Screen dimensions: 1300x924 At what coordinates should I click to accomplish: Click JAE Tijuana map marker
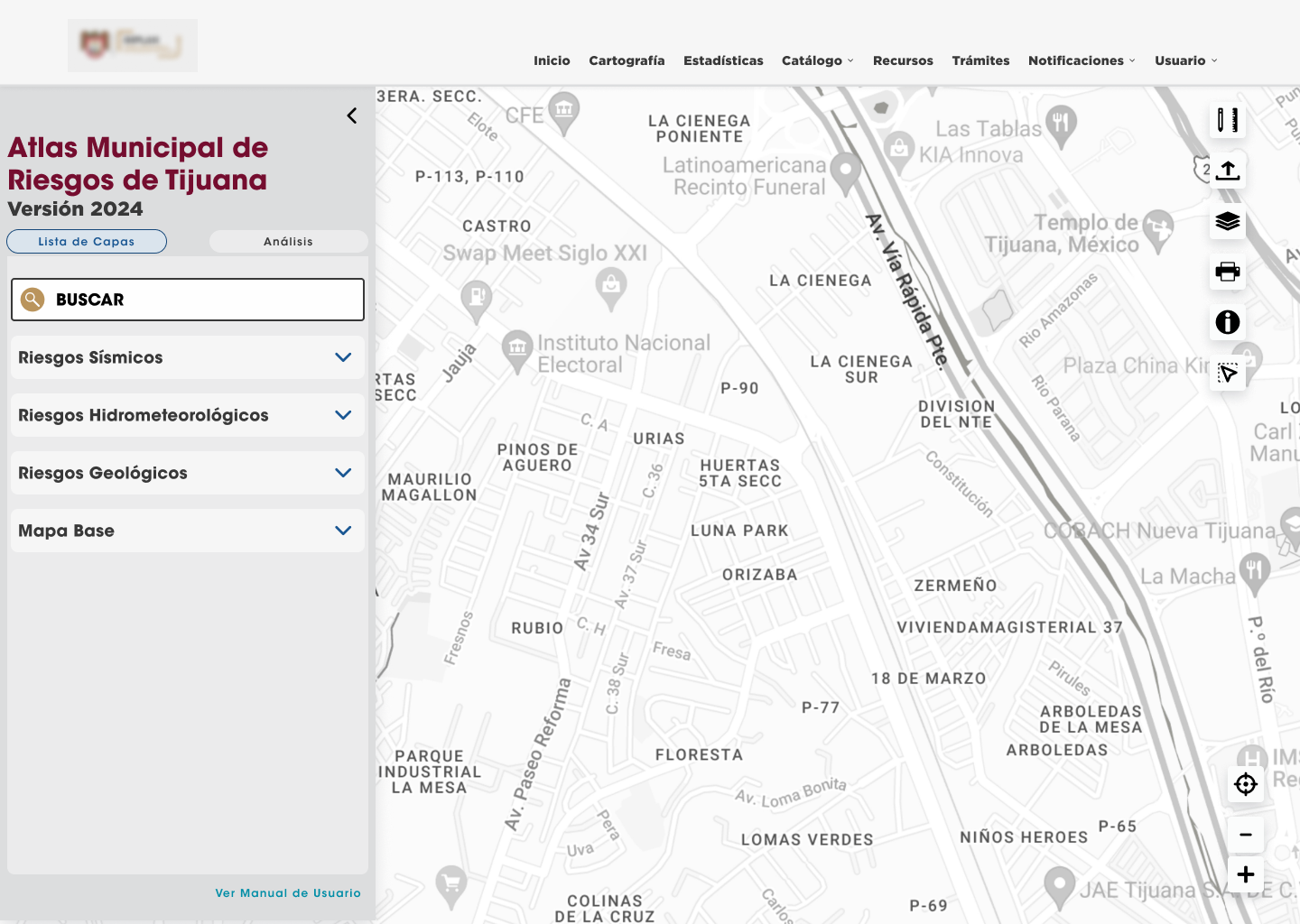click(x=1059, y=888)
